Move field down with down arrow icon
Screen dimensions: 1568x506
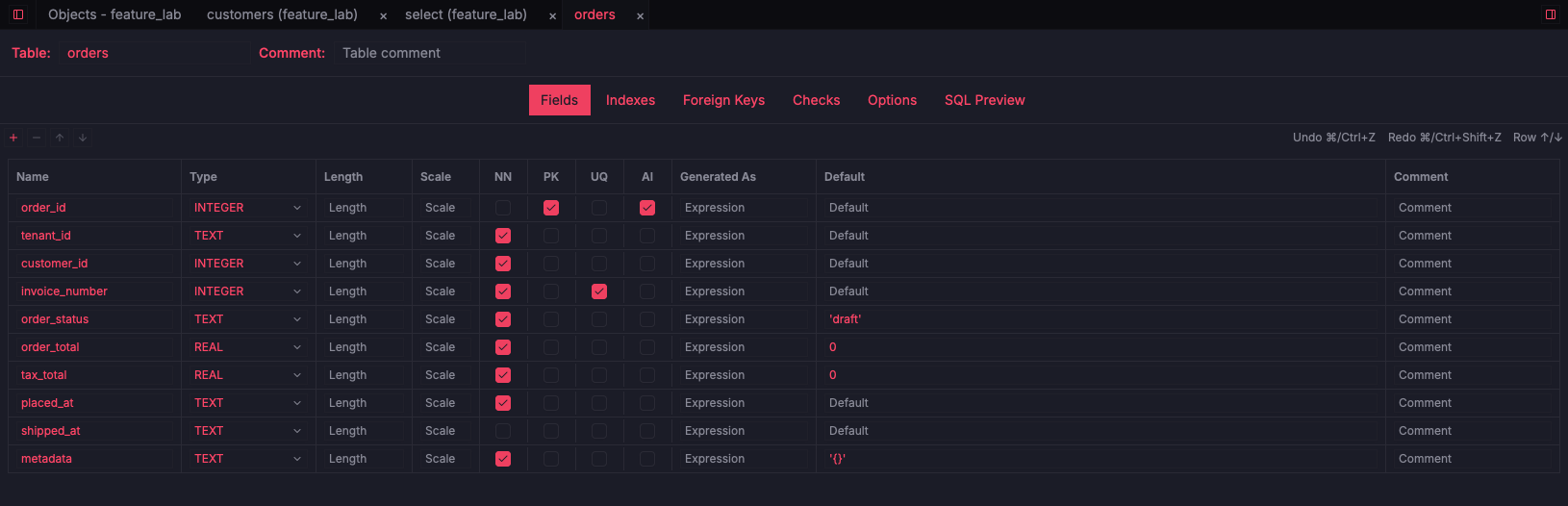[x=83, y=138]
